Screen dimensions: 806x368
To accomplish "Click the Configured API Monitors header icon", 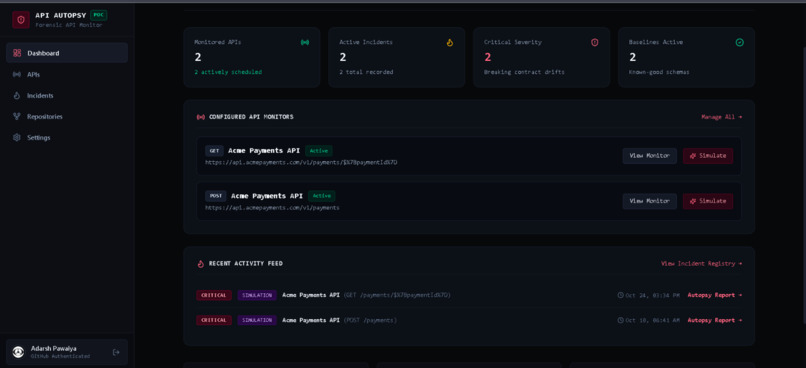I will [200, 117].
